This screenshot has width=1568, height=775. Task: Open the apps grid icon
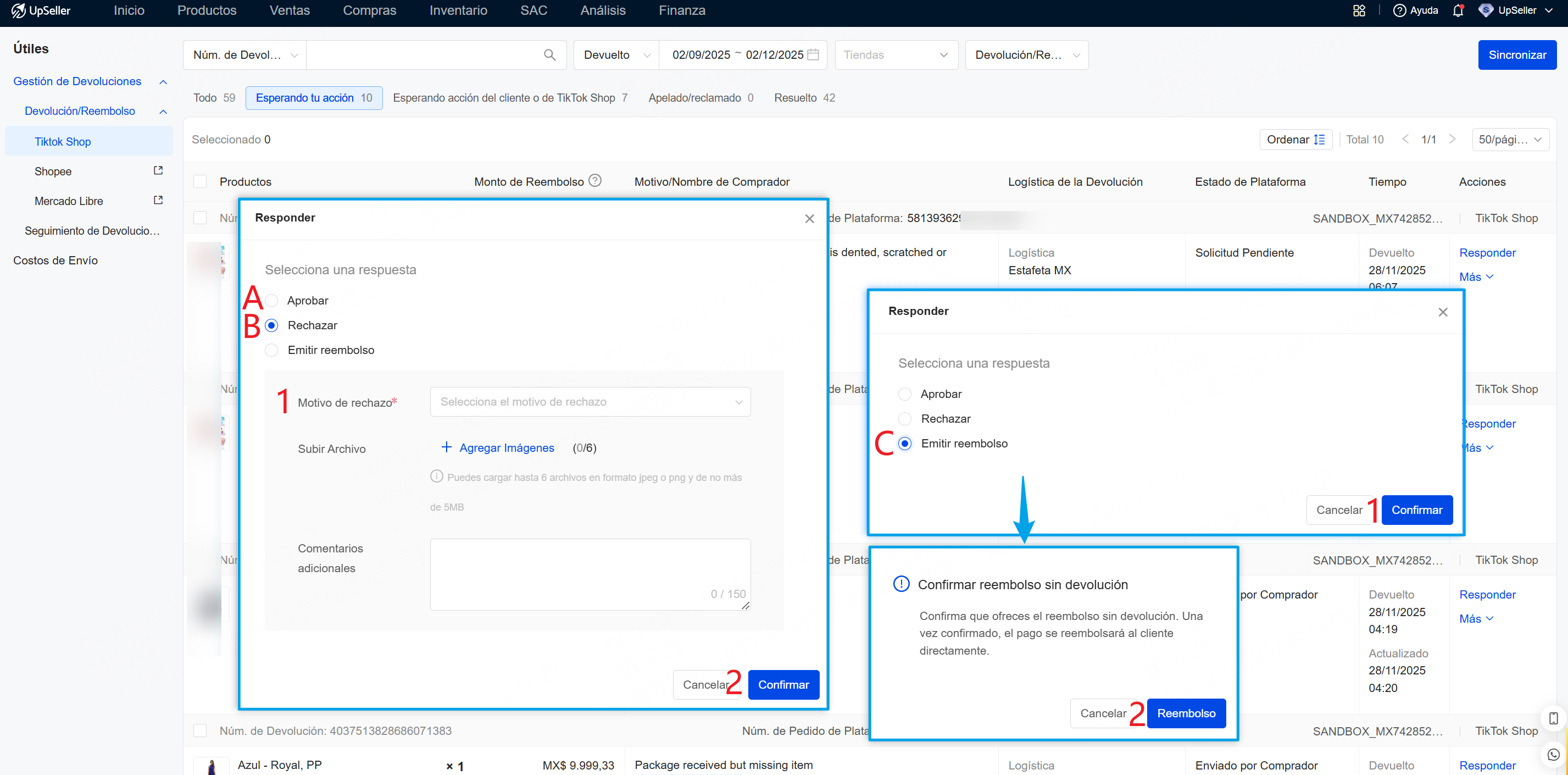(x=1359, y=10)
